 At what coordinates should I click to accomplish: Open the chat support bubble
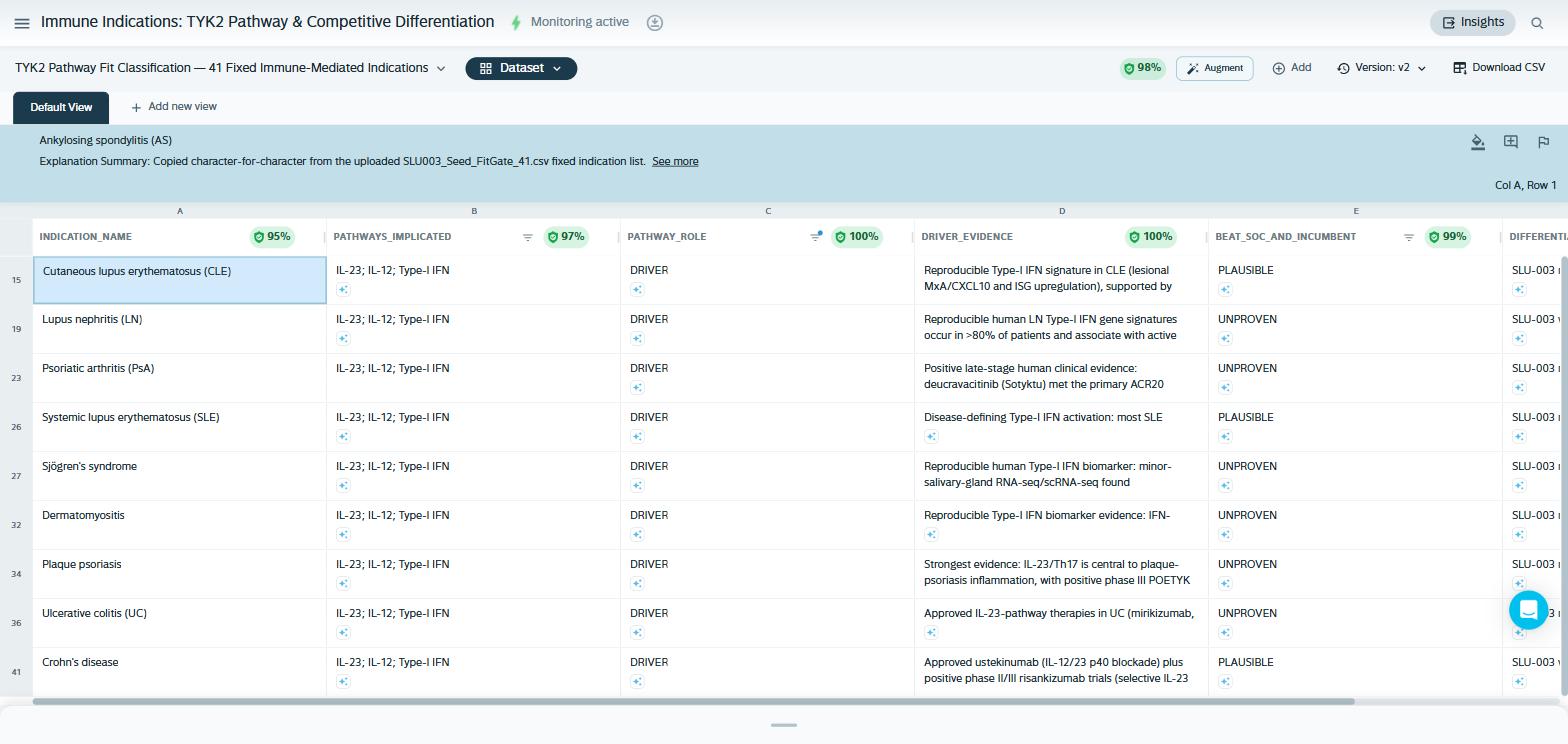[x=1528, y=609]
